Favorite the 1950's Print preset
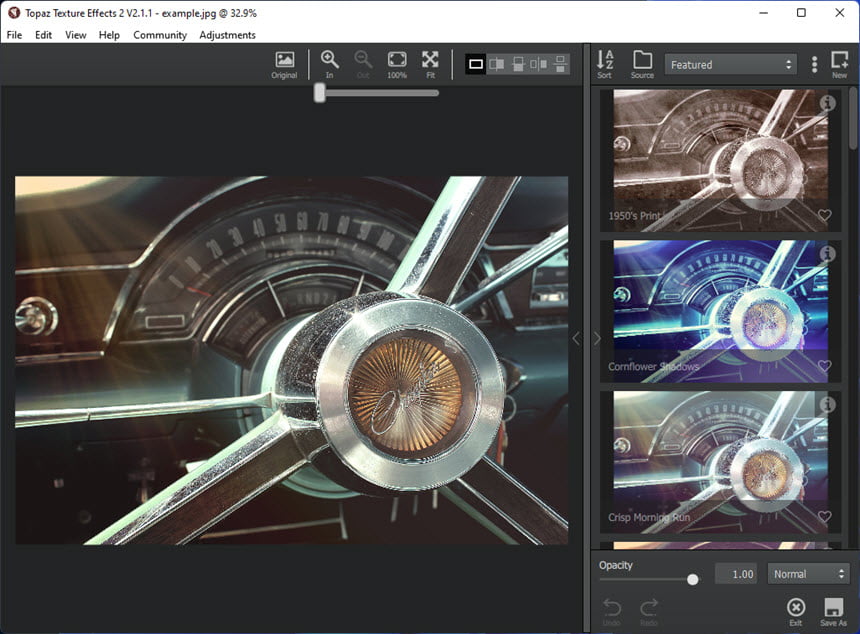The width and height of the screenshot is (860, 634). 824,215
